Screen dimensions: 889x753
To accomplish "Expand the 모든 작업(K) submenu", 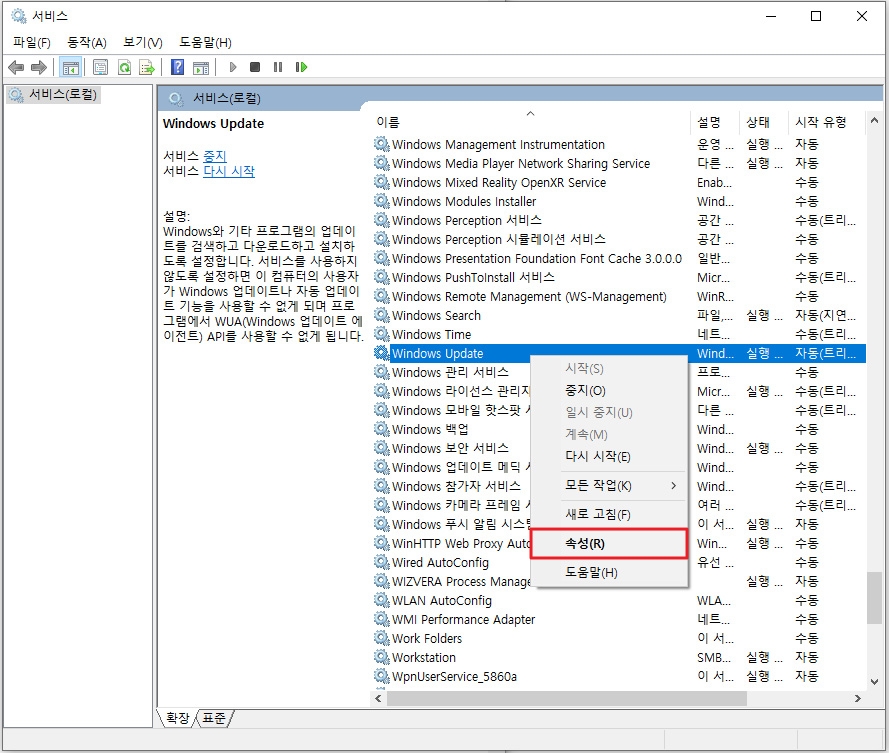I will 609,485.
